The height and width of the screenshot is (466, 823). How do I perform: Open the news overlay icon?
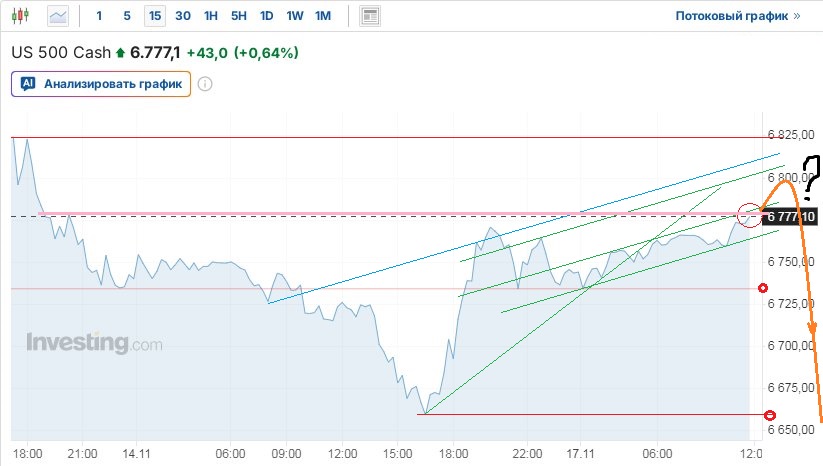(370, 16)
